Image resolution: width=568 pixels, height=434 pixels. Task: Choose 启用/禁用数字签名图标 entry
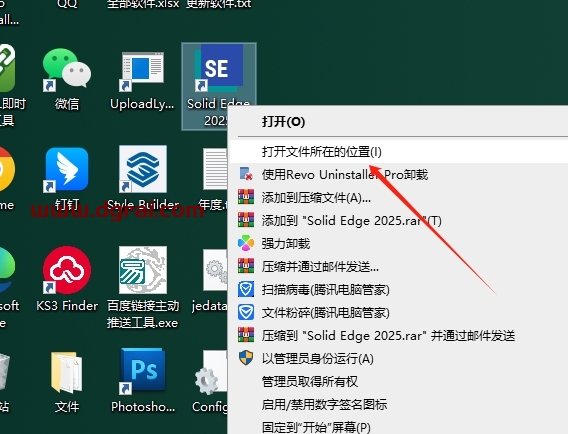point(399,404)
